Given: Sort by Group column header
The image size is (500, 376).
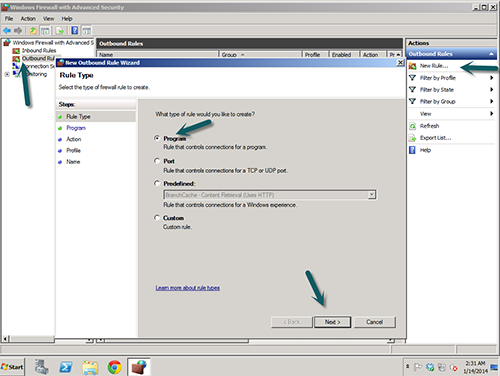Looking at the screenshot, I should (x=260, y=55).
